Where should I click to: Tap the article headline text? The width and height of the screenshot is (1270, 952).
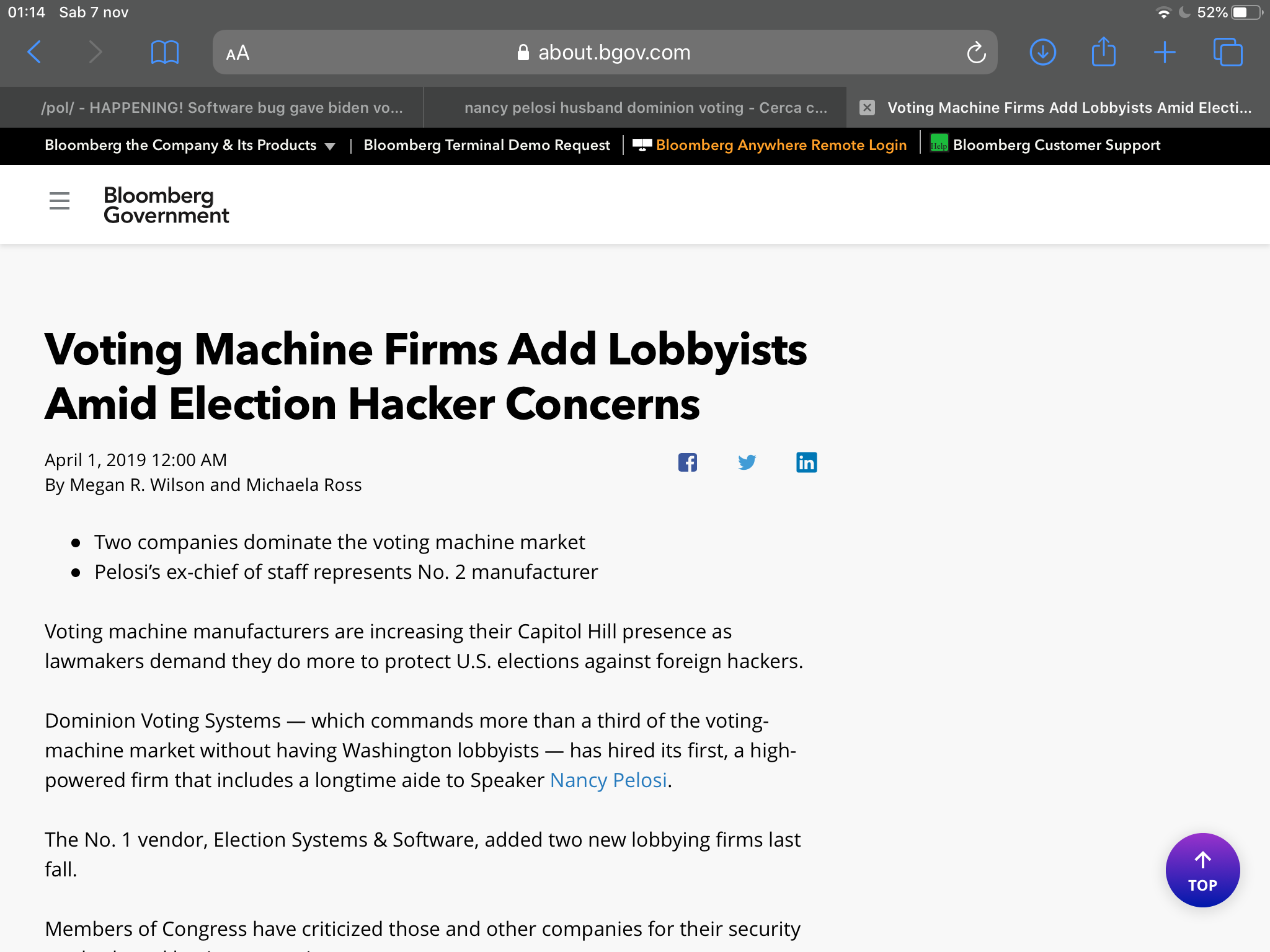point(425,376)
